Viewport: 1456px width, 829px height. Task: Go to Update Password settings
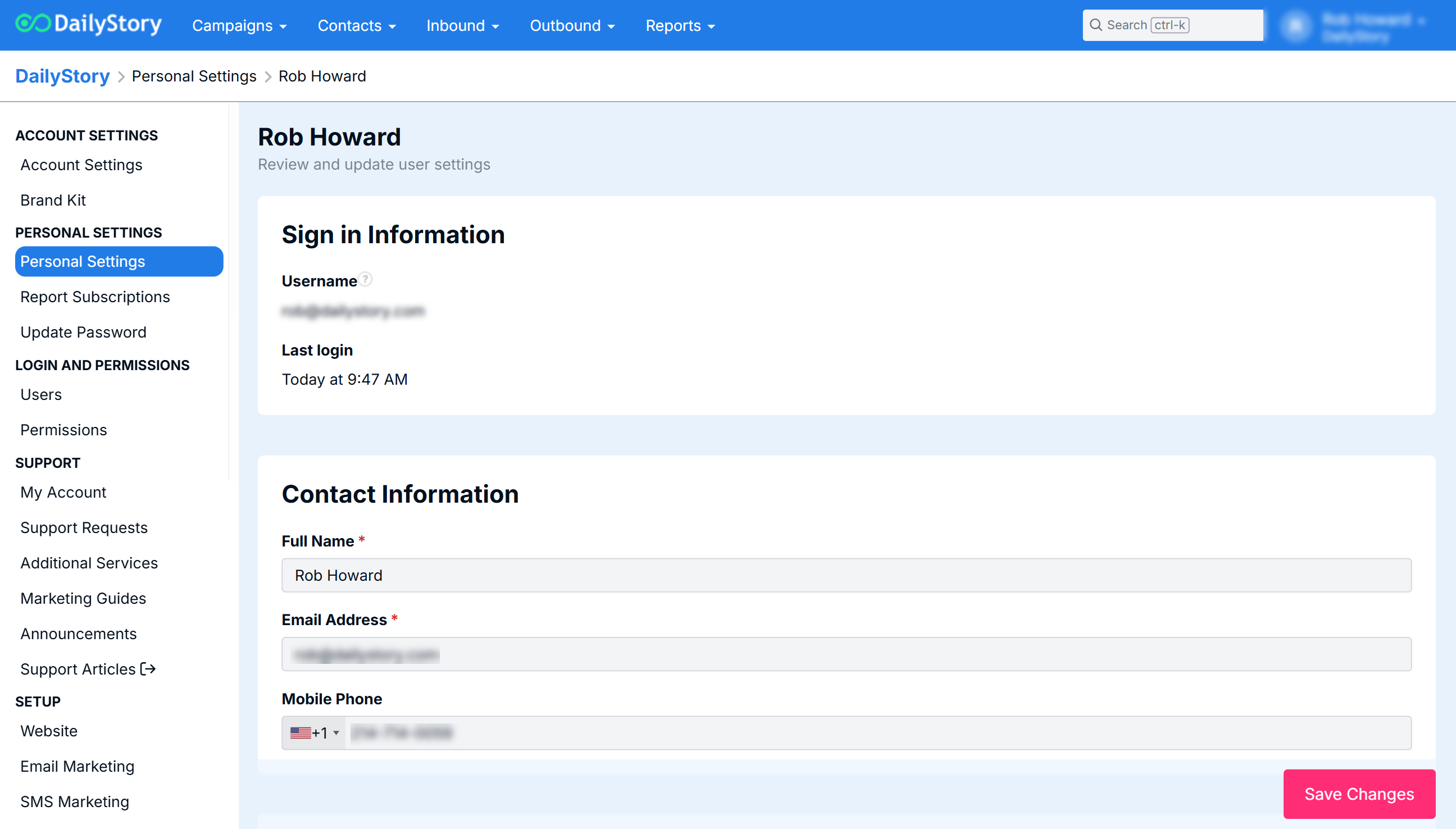coord(83,332)
